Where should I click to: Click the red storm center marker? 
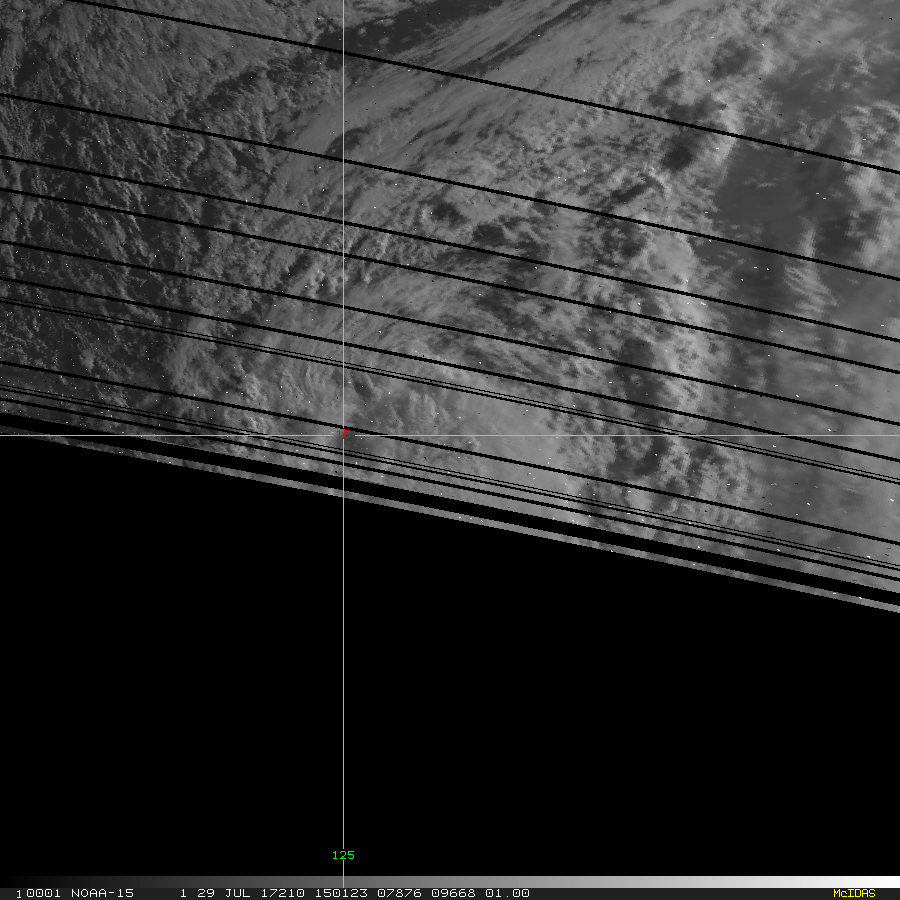pyautogui.click(x=345, y=433)
